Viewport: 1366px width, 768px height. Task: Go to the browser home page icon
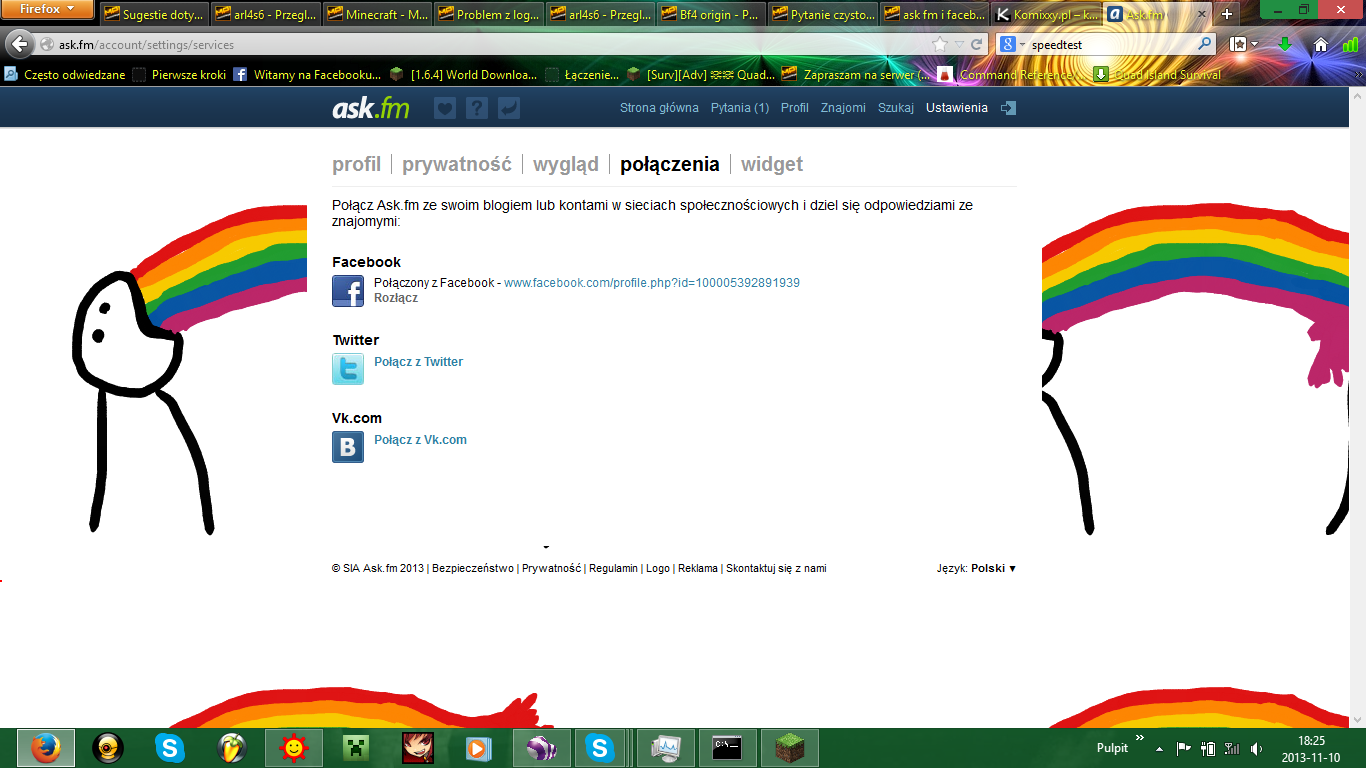pyautogui.click(x=1320, y=45)
